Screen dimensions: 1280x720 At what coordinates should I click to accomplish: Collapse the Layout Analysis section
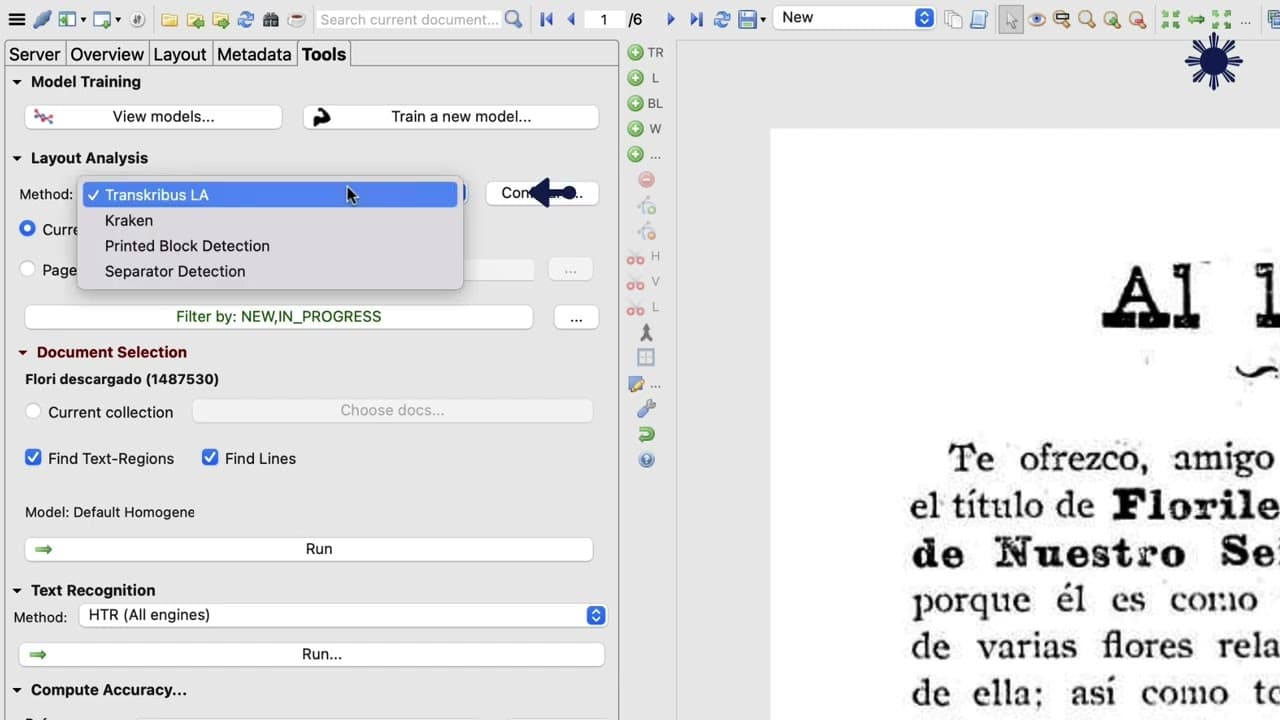tap(17, 158)
